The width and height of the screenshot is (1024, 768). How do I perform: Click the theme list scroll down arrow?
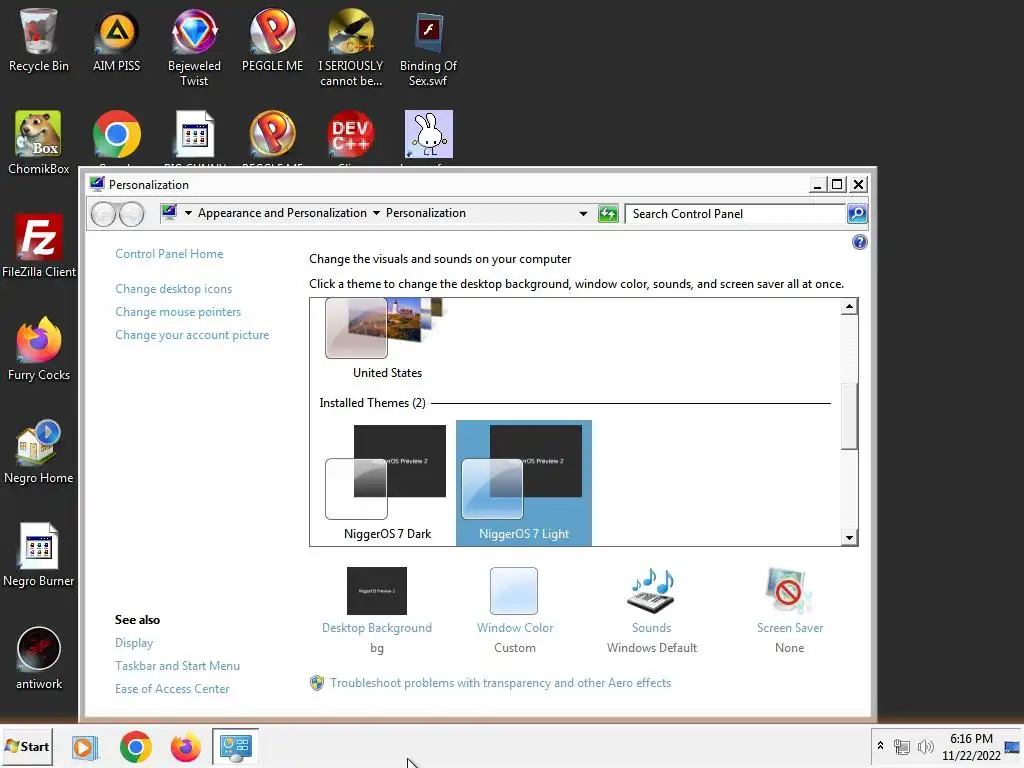coord(849,537)
